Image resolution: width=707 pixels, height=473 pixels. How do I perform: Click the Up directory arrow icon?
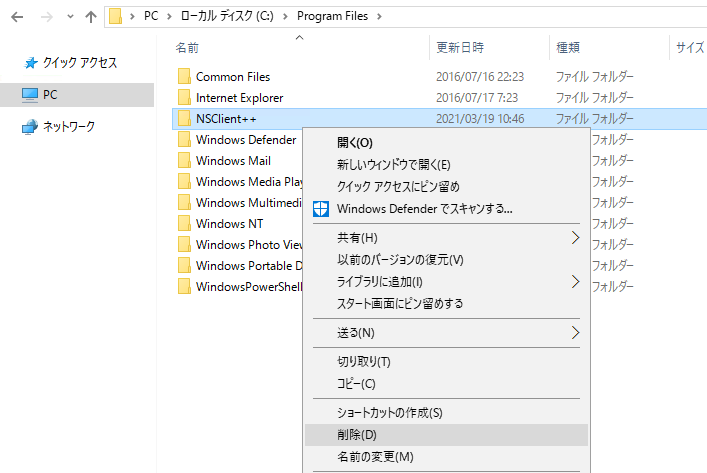tap(91, 17)
